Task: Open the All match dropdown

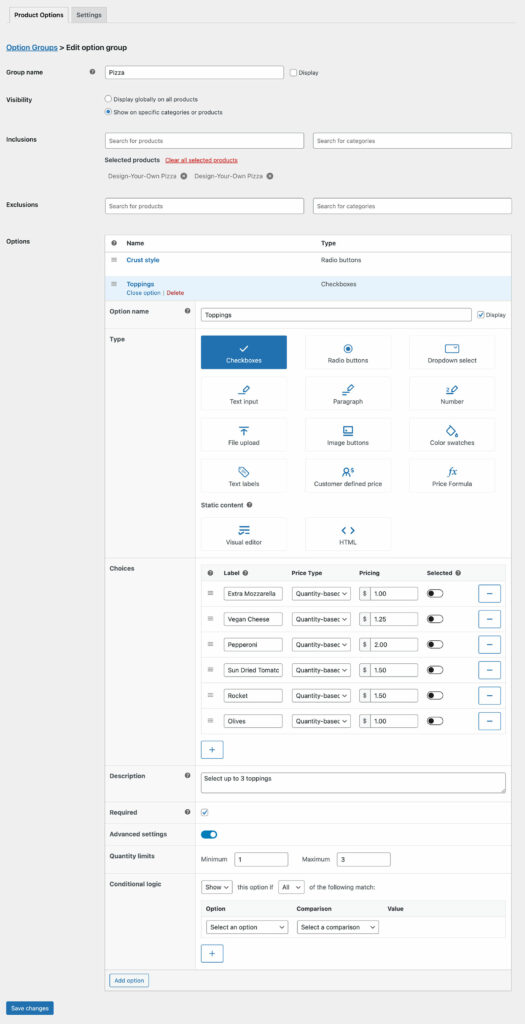Action: point(291,887)
